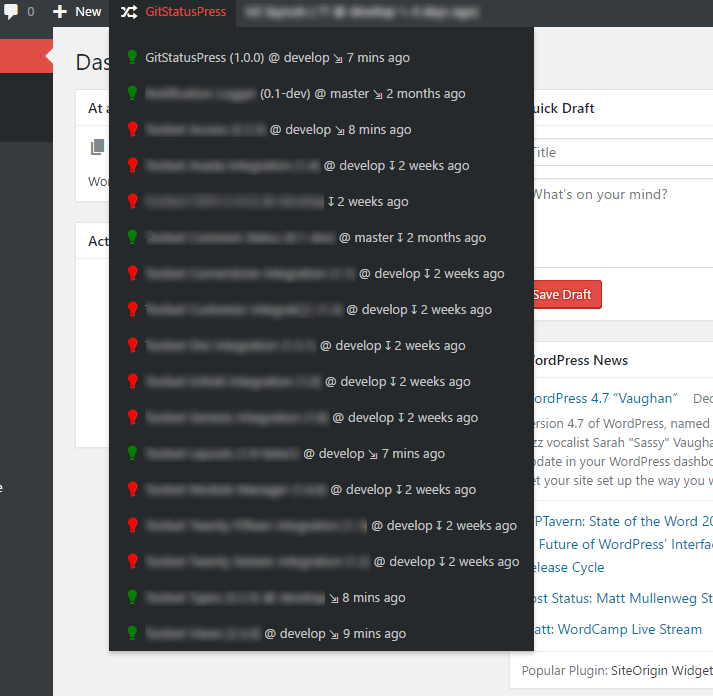Open Matt: WordCamp Live Stream link
This screenshot has width=713, height=696.
click(x=618, y=629)
